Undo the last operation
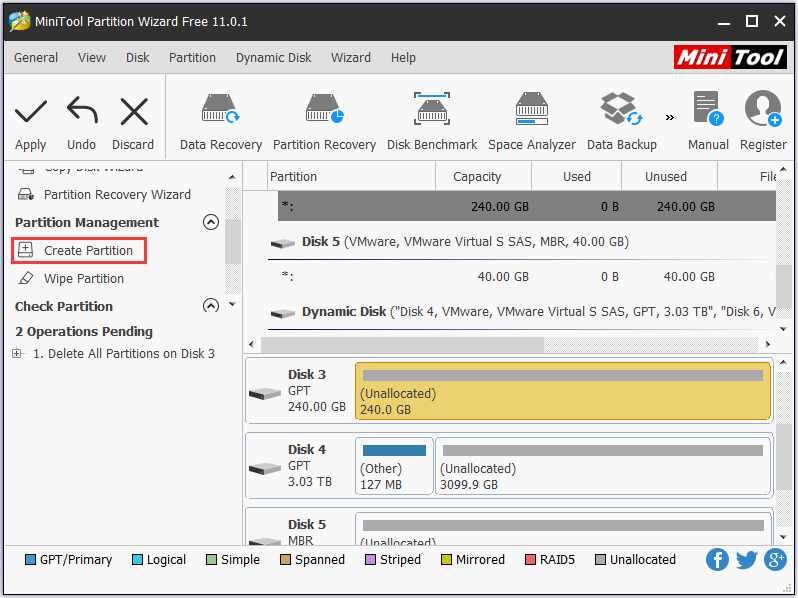The height and width of the screenshot is (598, 798). pyautogui.click(x=81, y=122)
